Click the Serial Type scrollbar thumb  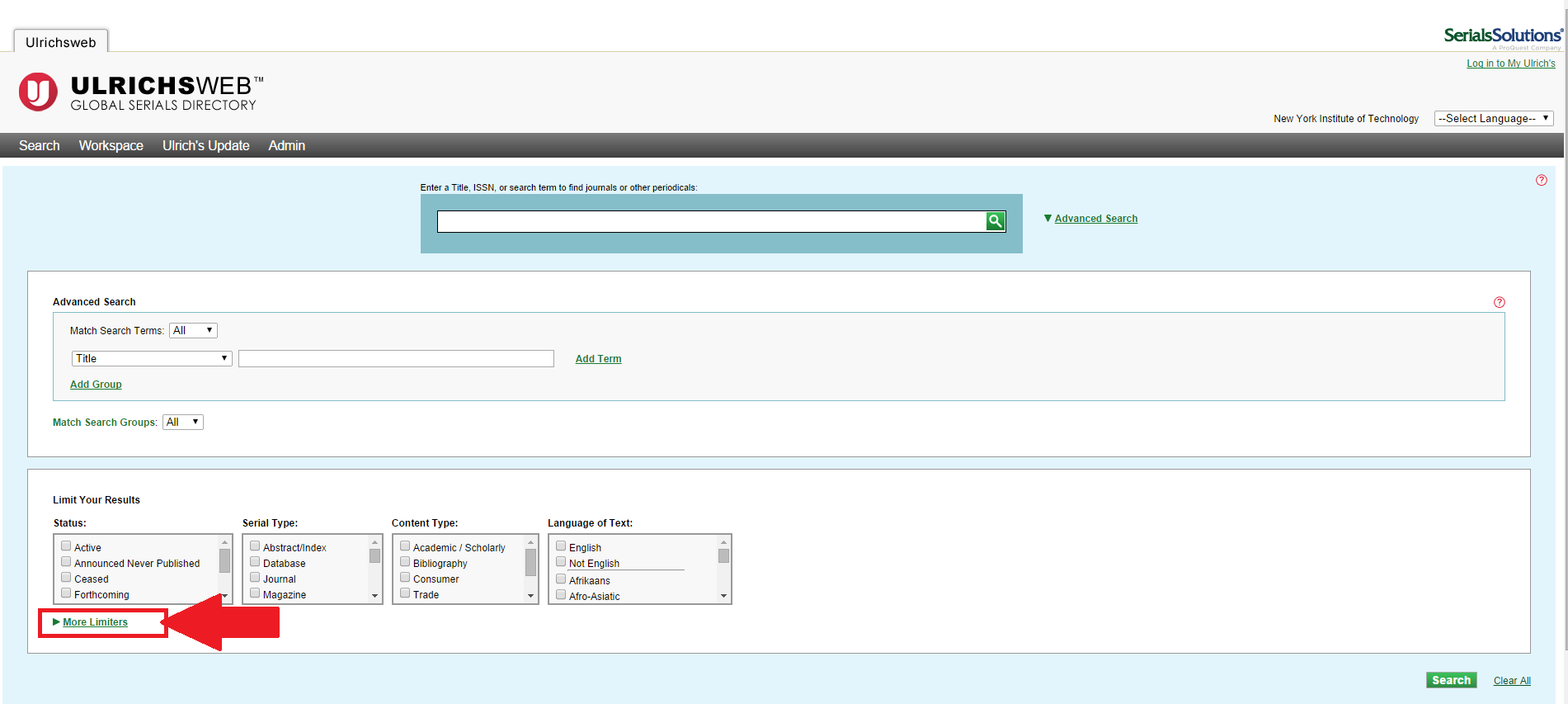[374, 556]
